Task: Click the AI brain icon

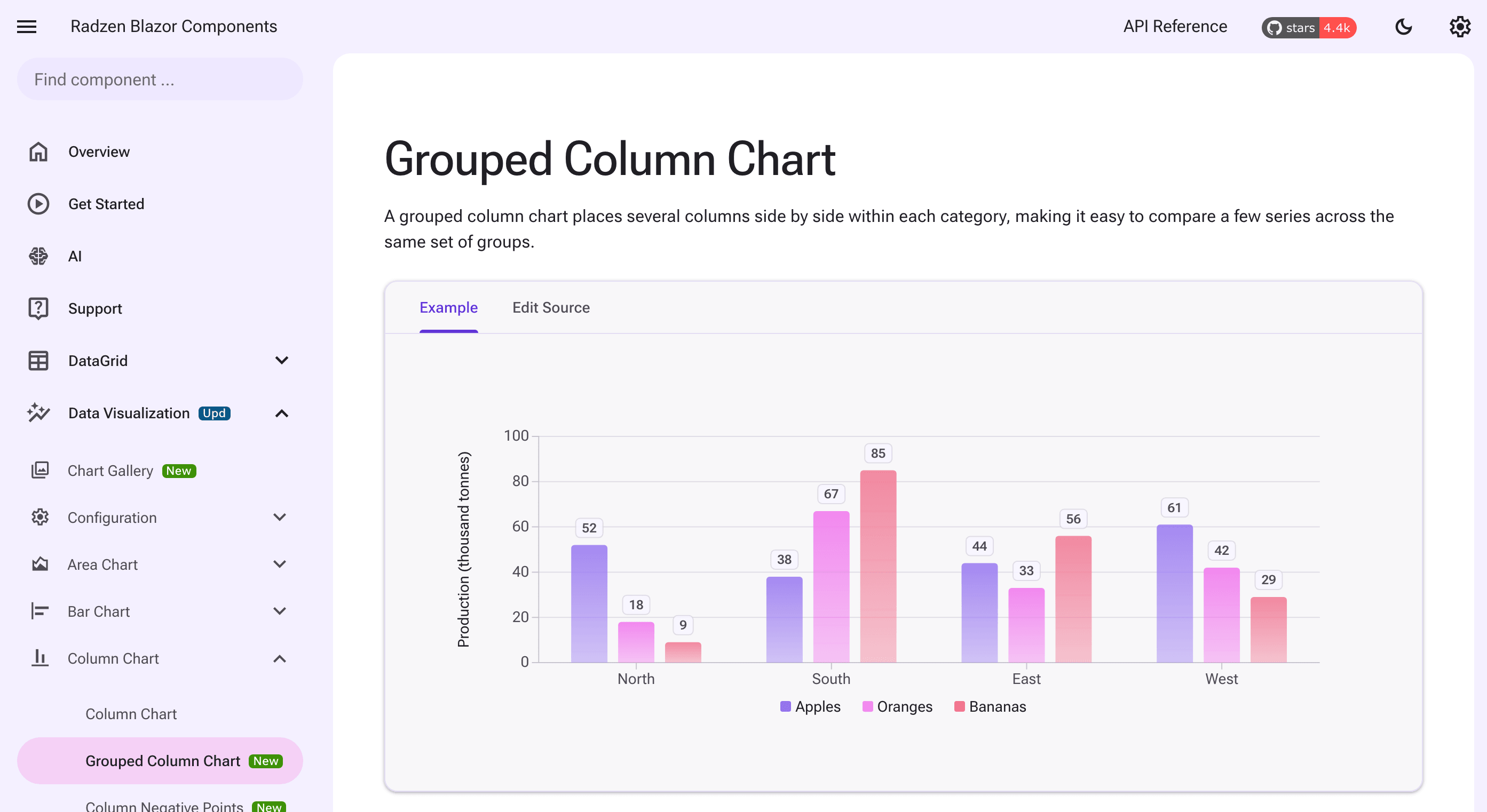Action: click(38, 256)
